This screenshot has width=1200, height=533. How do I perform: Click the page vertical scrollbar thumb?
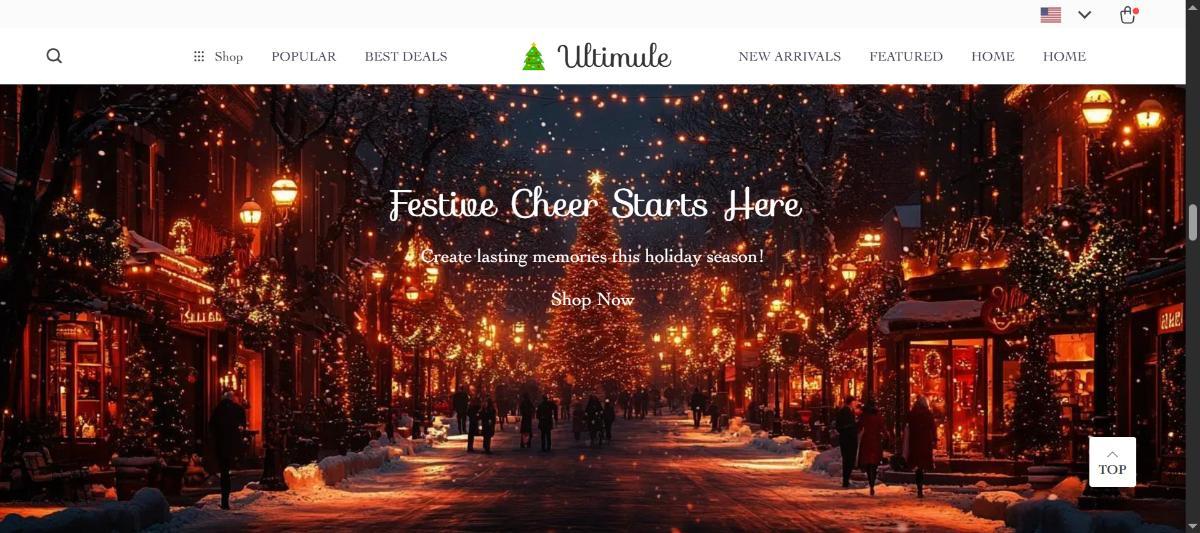tap(1192, 222)
